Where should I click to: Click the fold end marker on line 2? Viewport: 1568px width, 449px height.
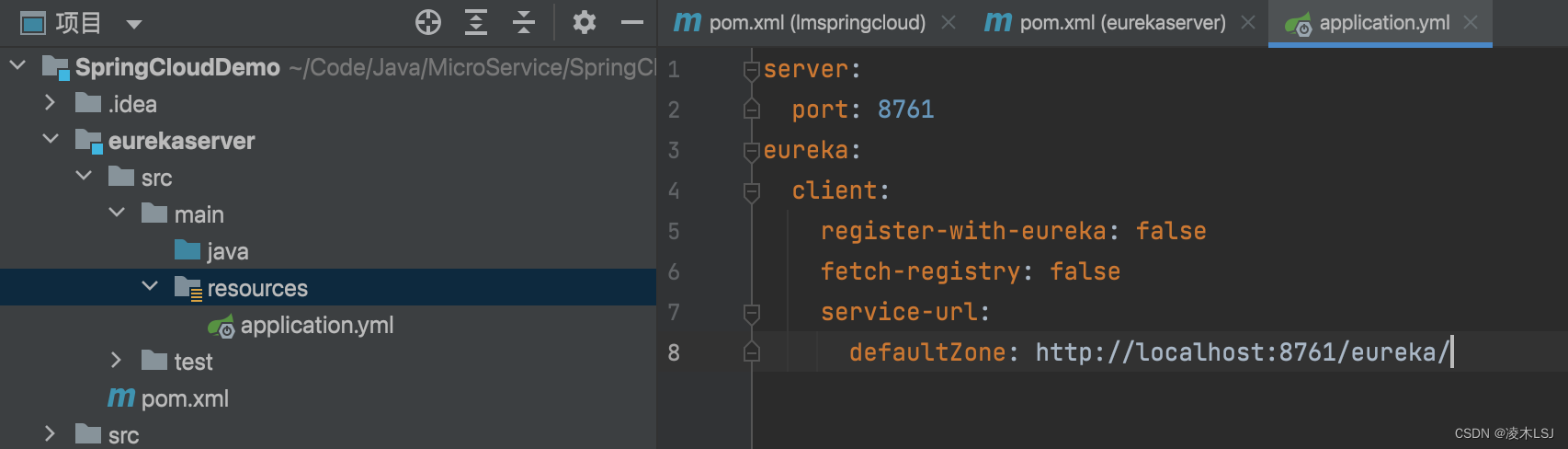[752, 109]
